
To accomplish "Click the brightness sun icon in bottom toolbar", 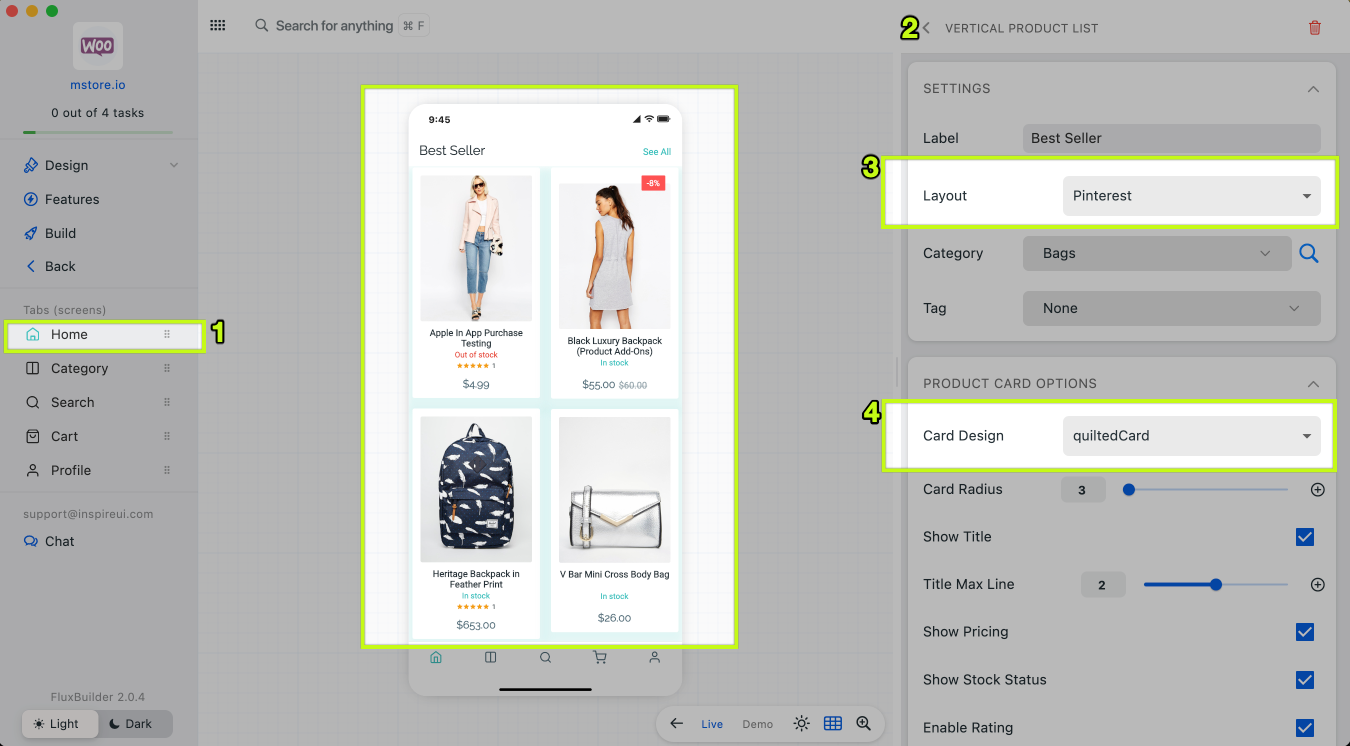I will click(801, 724).
